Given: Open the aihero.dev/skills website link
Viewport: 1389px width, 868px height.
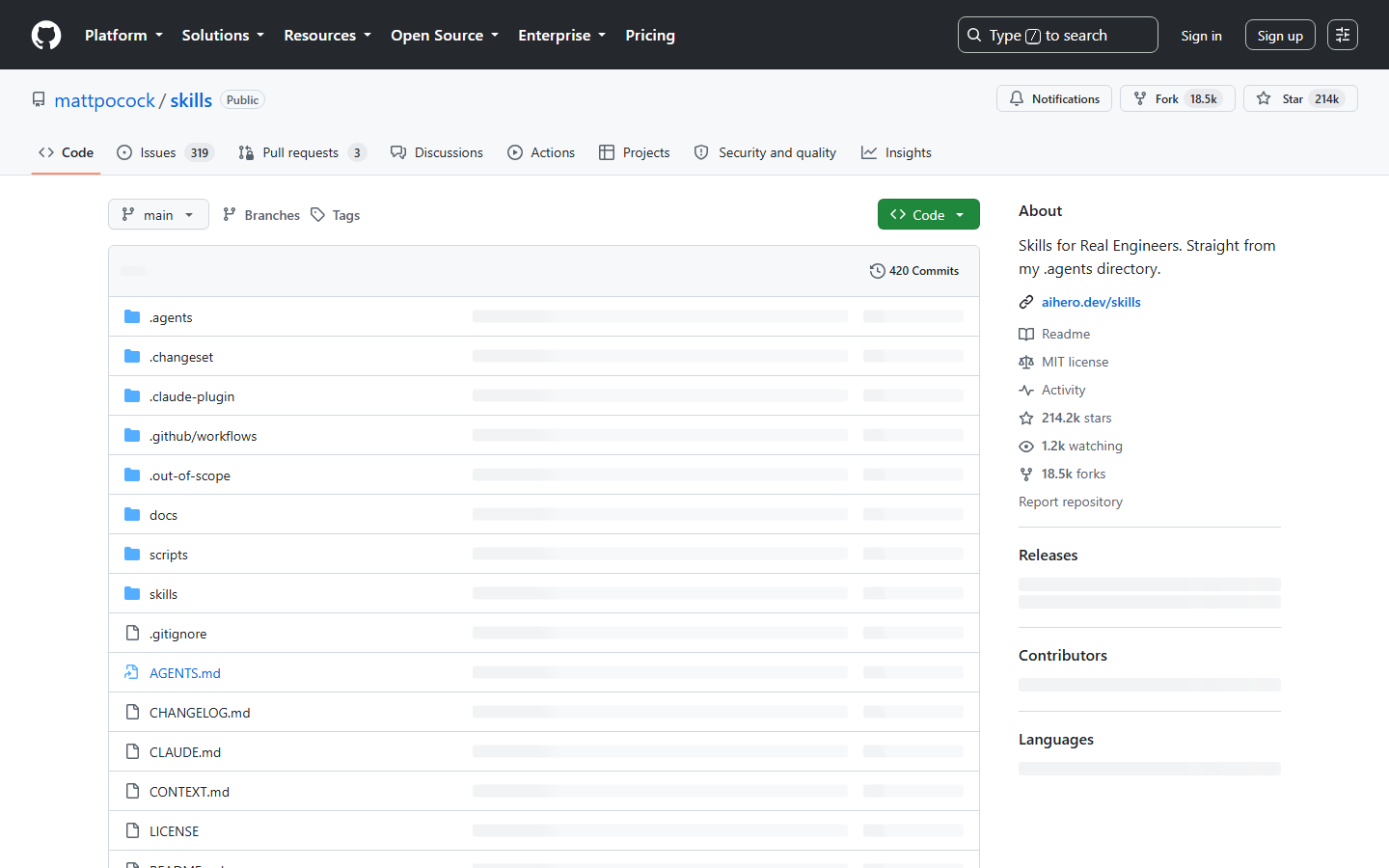Looking at the screenshot, I should (x=1091, y=302).
